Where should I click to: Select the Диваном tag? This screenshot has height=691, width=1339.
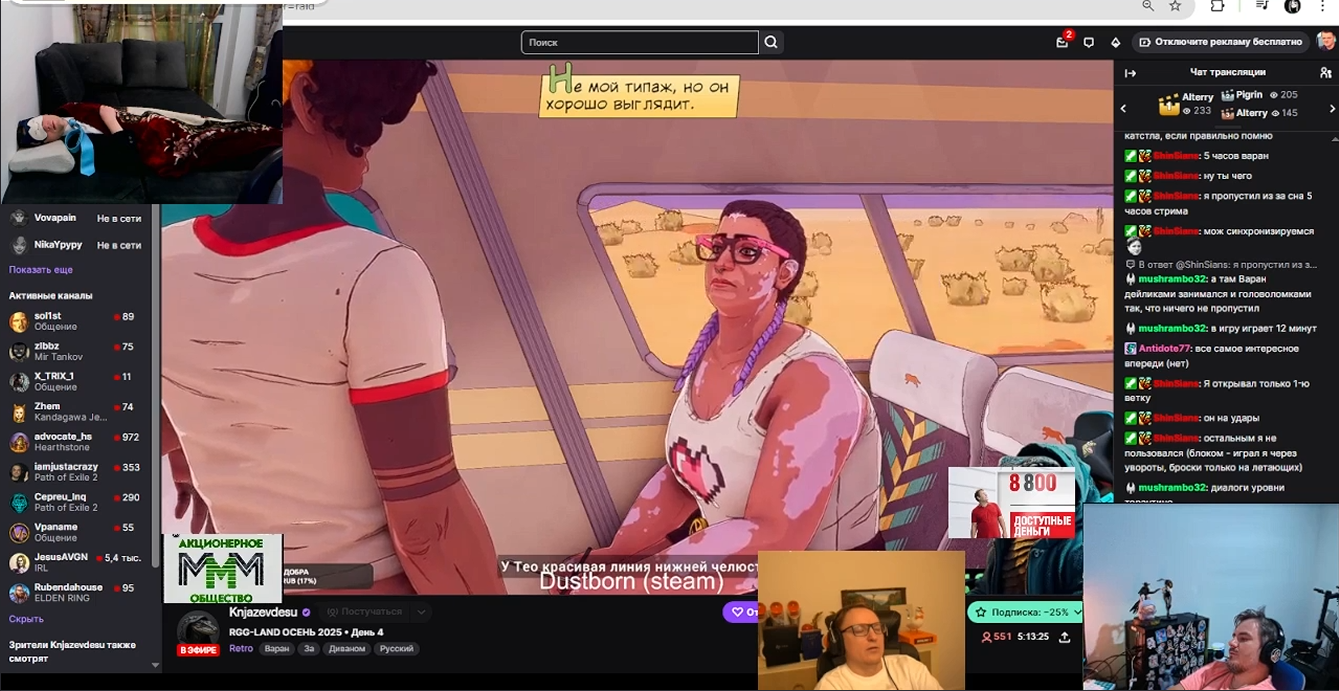point(347,648)
